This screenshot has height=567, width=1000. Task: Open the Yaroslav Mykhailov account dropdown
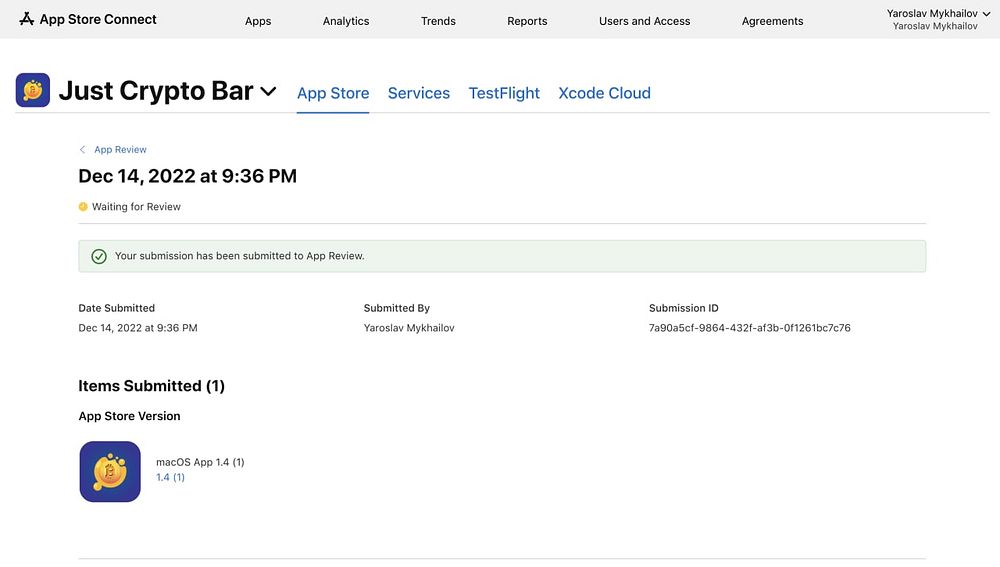coord(938,13)
